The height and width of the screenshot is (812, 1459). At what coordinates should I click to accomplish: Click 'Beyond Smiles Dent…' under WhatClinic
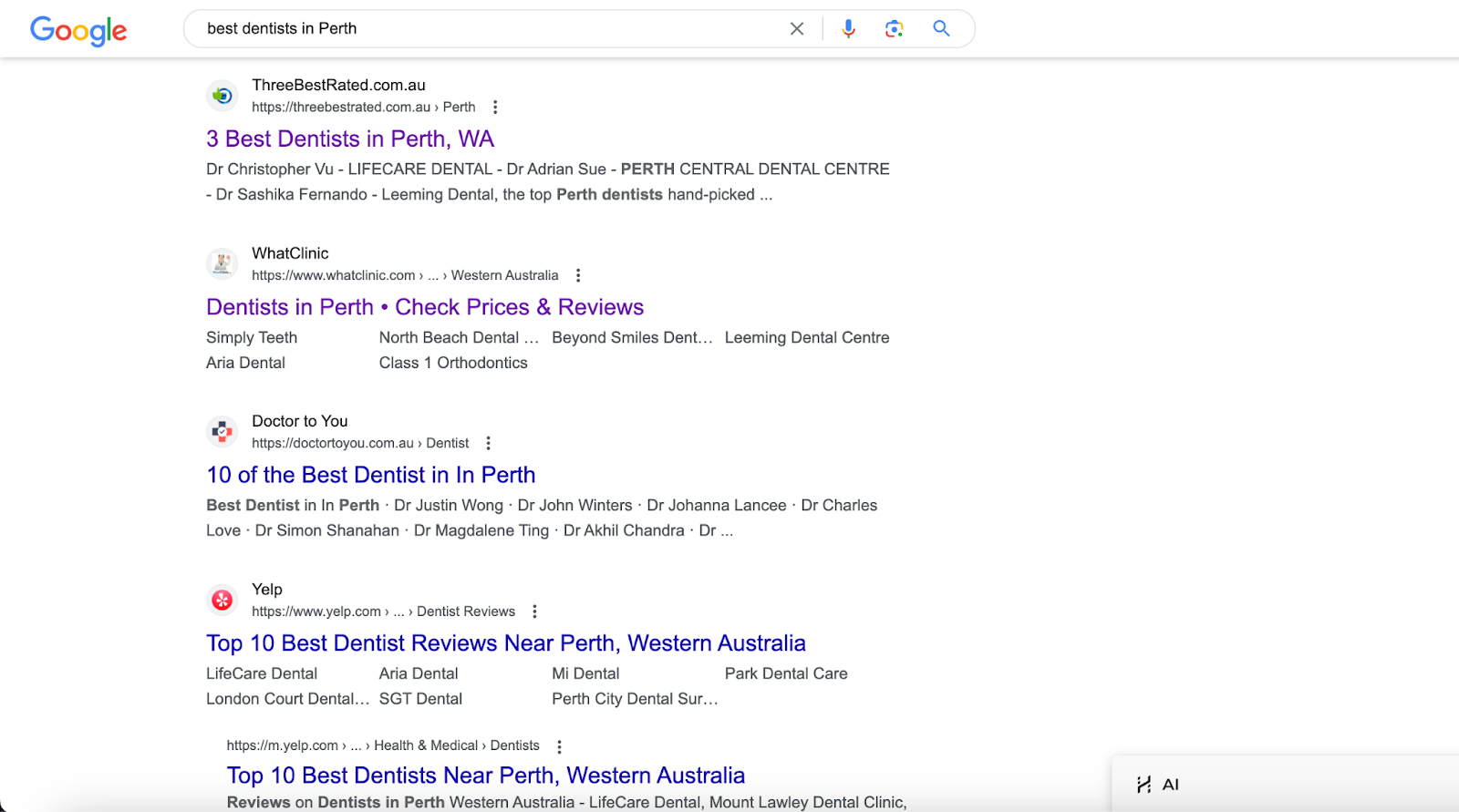(x=632, y=338)
